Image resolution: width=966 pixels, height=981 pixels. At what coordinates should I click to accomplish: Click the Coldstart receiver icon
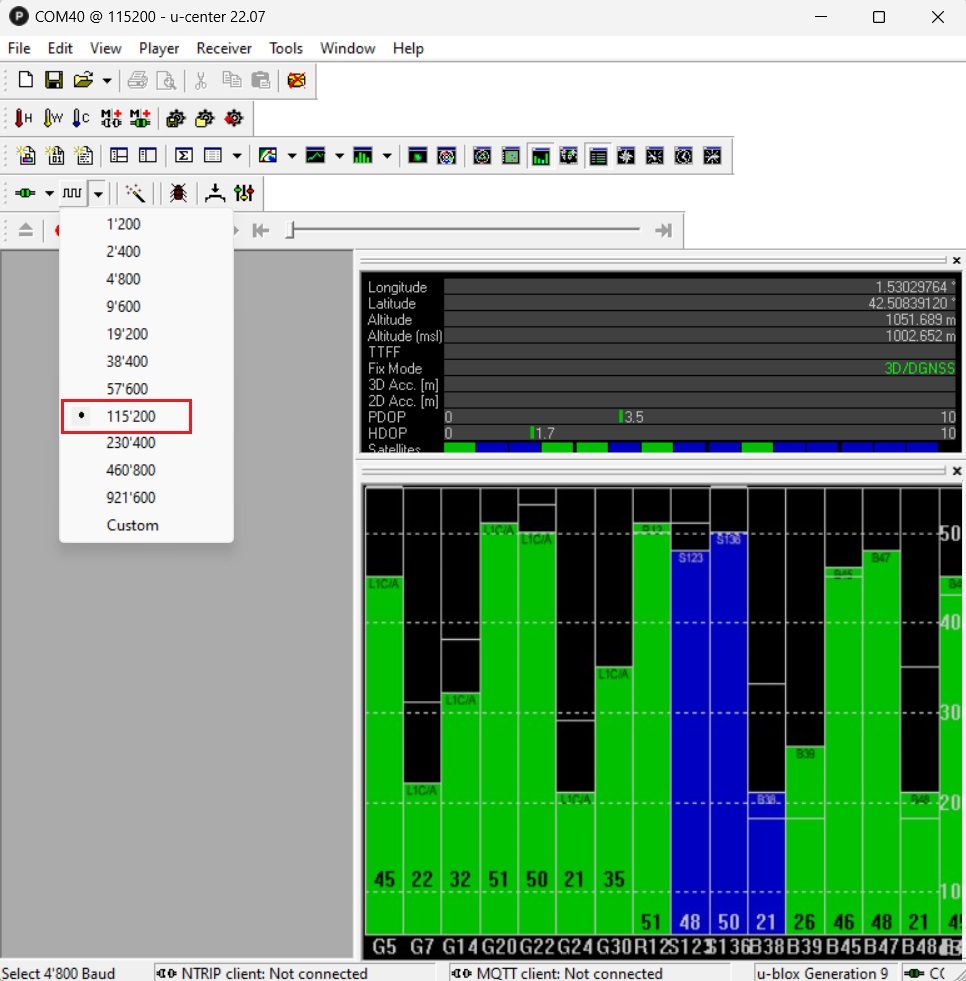pyautogui.click(x=81, y=118)
